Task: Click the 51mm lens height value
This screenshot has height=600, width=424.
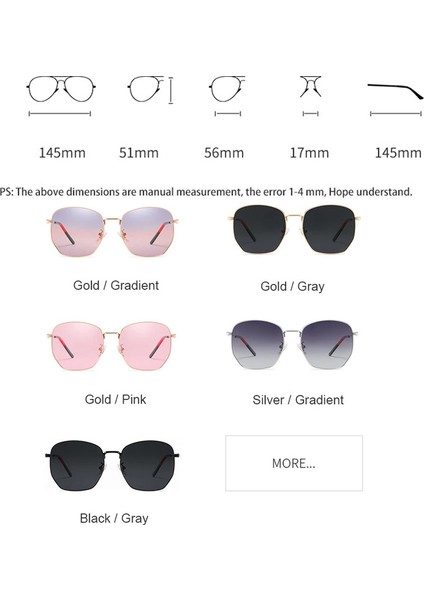Action: point(139,153)
